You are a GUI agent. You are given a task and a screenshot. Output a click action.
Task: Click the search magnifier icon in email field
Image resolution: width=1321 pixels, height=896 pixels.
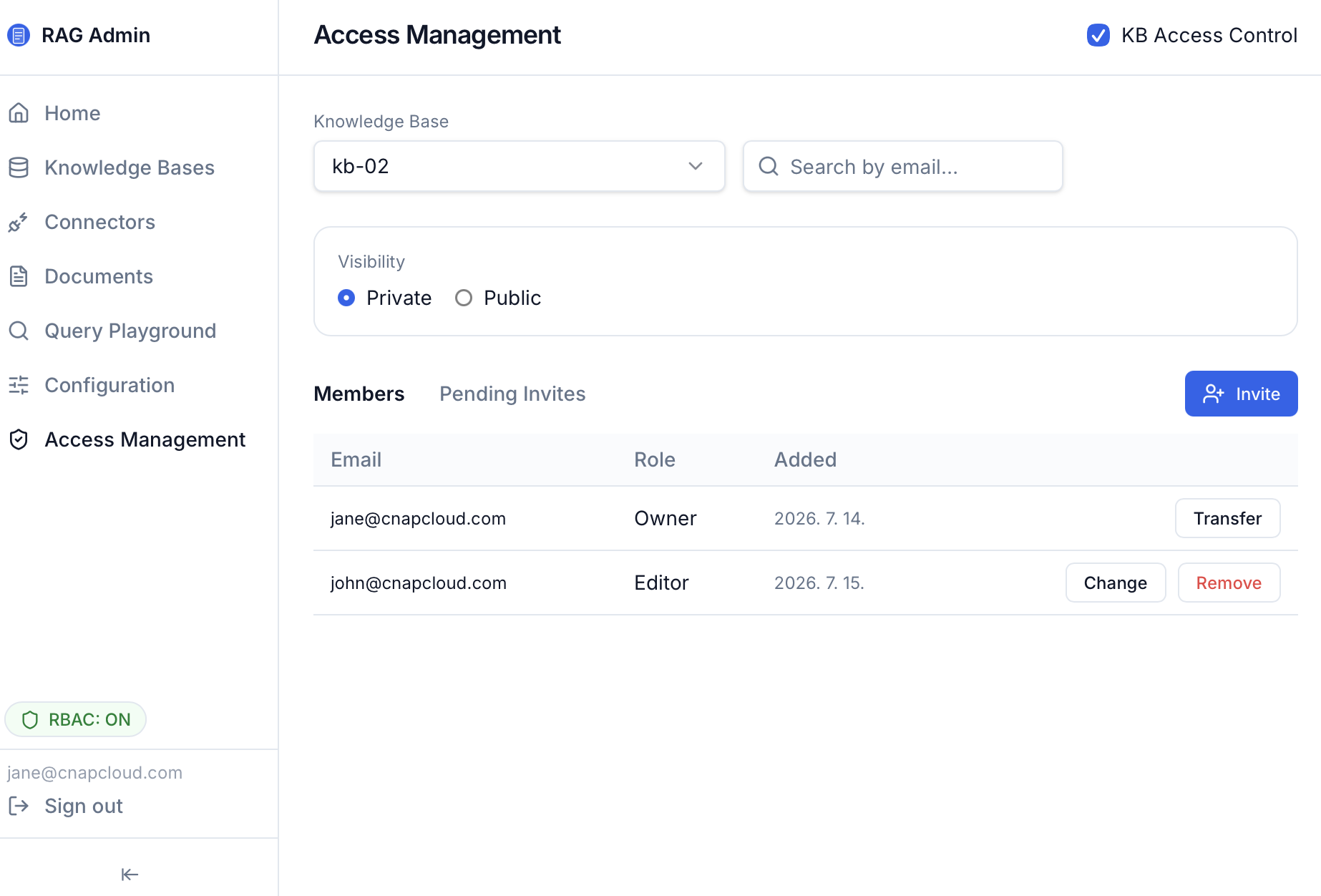click(x=769, y=166)
